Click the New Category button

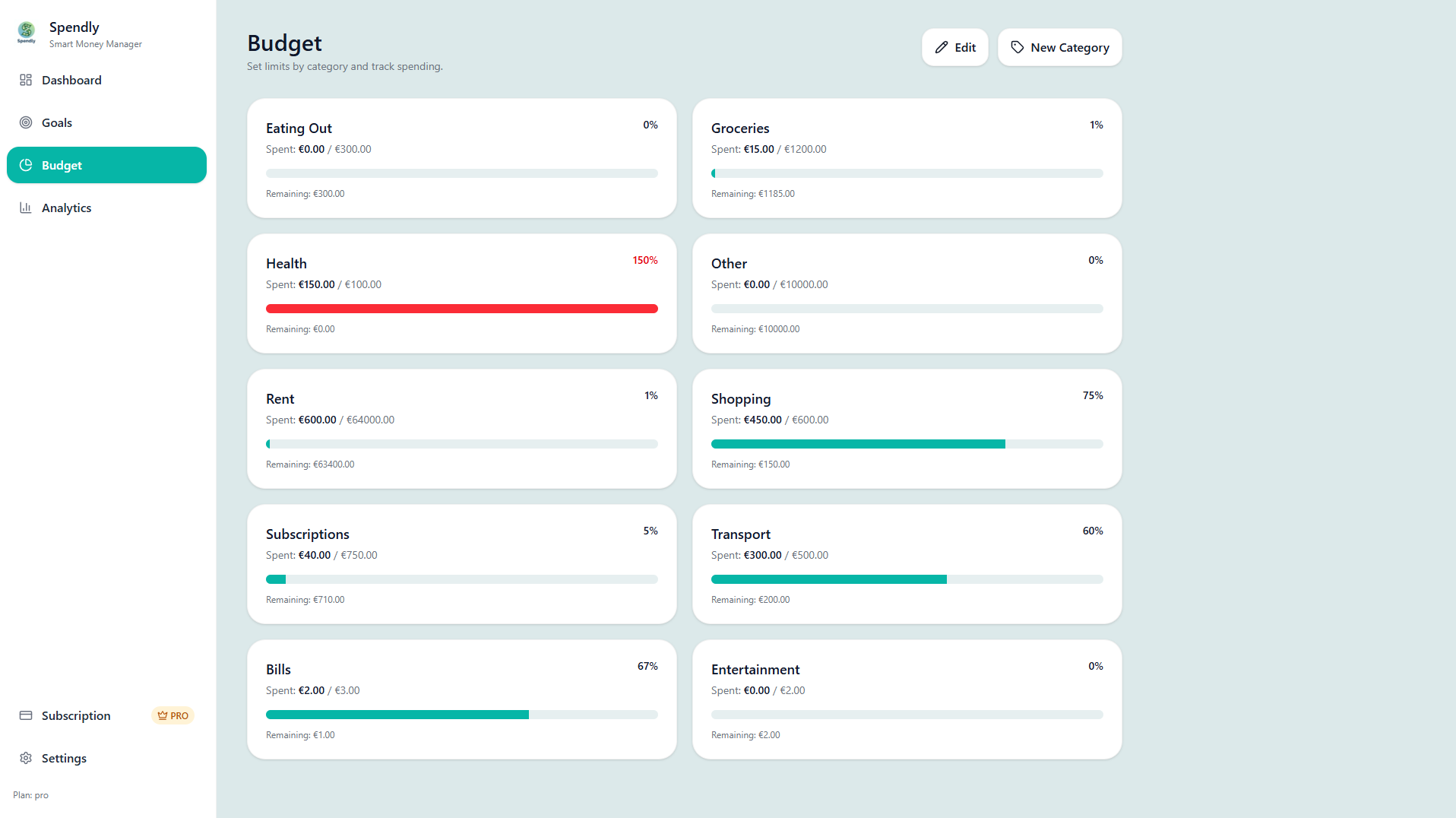tap(1060, 47)
